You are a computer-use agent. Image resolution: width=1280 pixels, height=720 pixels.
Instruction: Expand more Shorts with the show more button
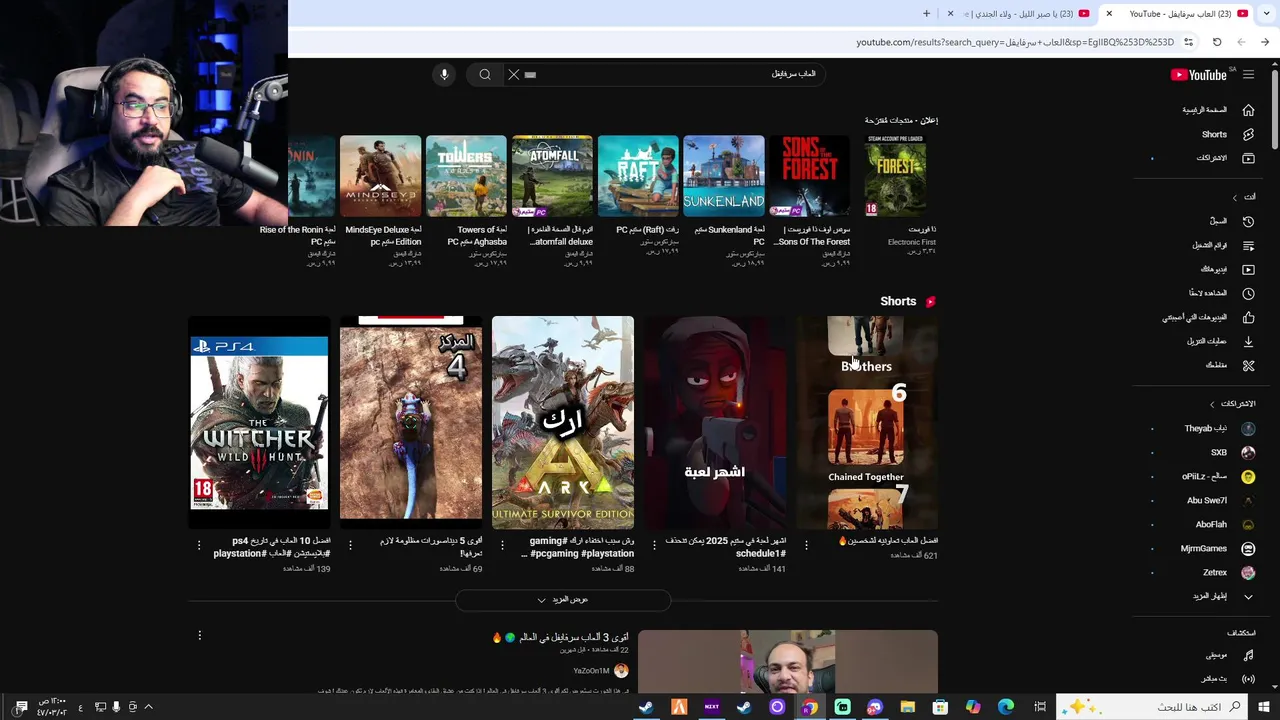(x=563, y=600)
